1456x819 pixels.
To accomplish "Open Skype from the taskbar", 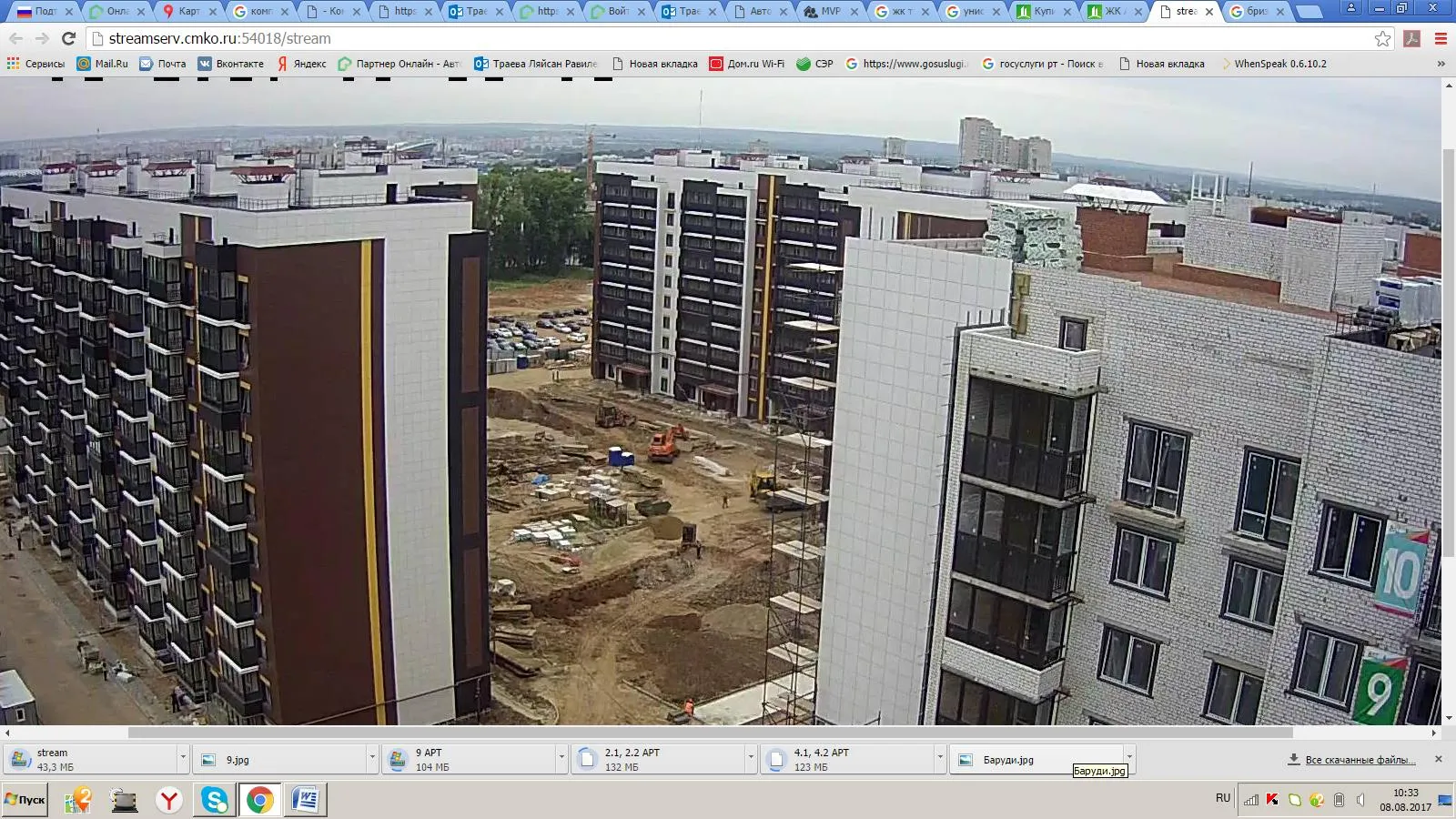I will [x=215, y=800].
